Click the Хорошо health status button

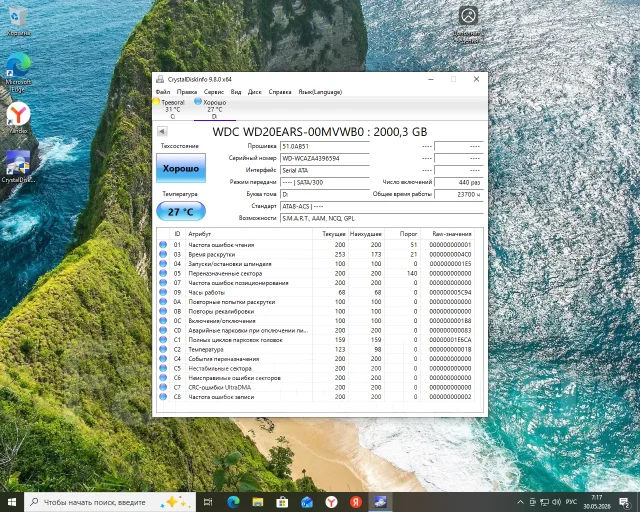[x=181, y=168]
